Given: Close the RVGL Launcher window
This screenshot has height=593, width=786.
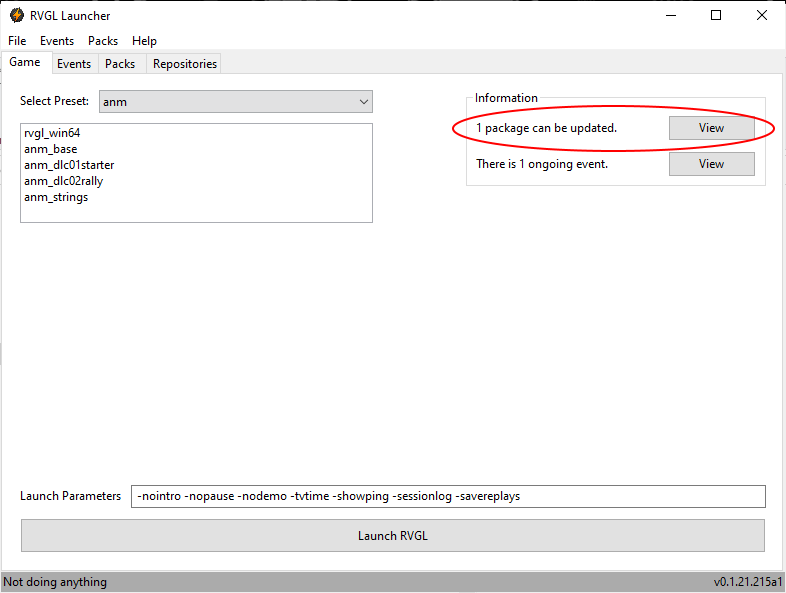Looking at the screenshot, I should point(762,16).
